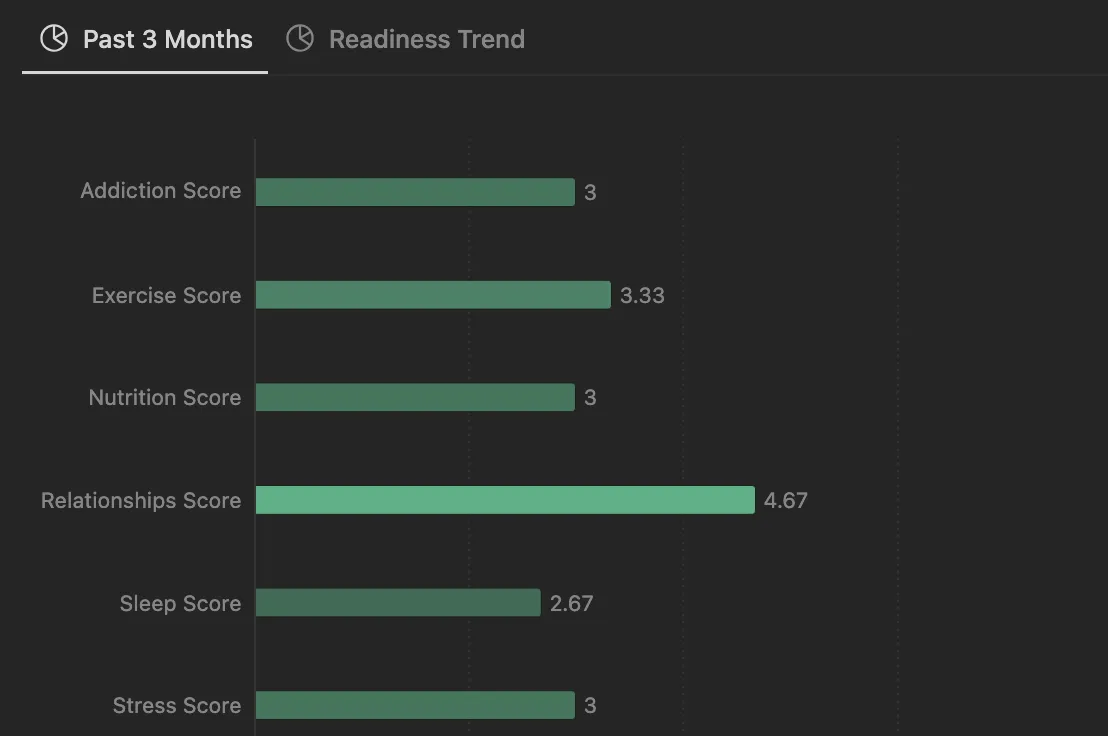Click the Sleep Score bar

click(398, 603)
